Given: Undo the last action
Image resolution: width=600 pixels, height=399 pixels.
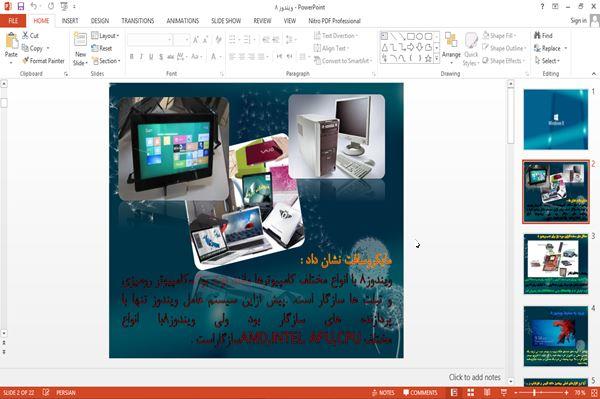Looking at the screenshot, I should [34, 6].
